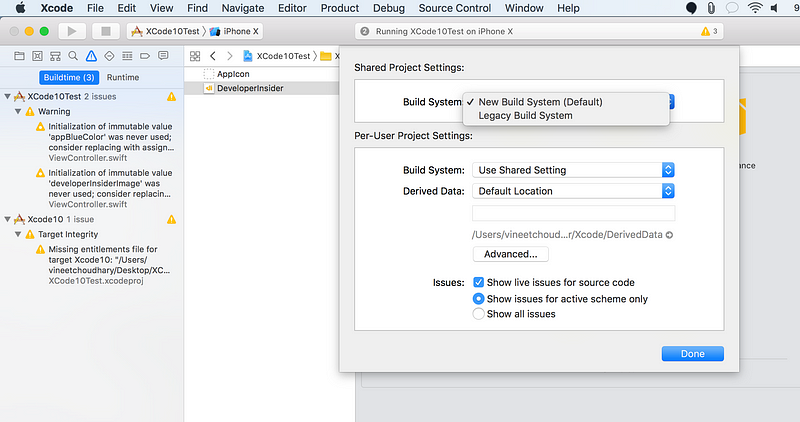Select Show all issues radio button

tap(478, 314)
